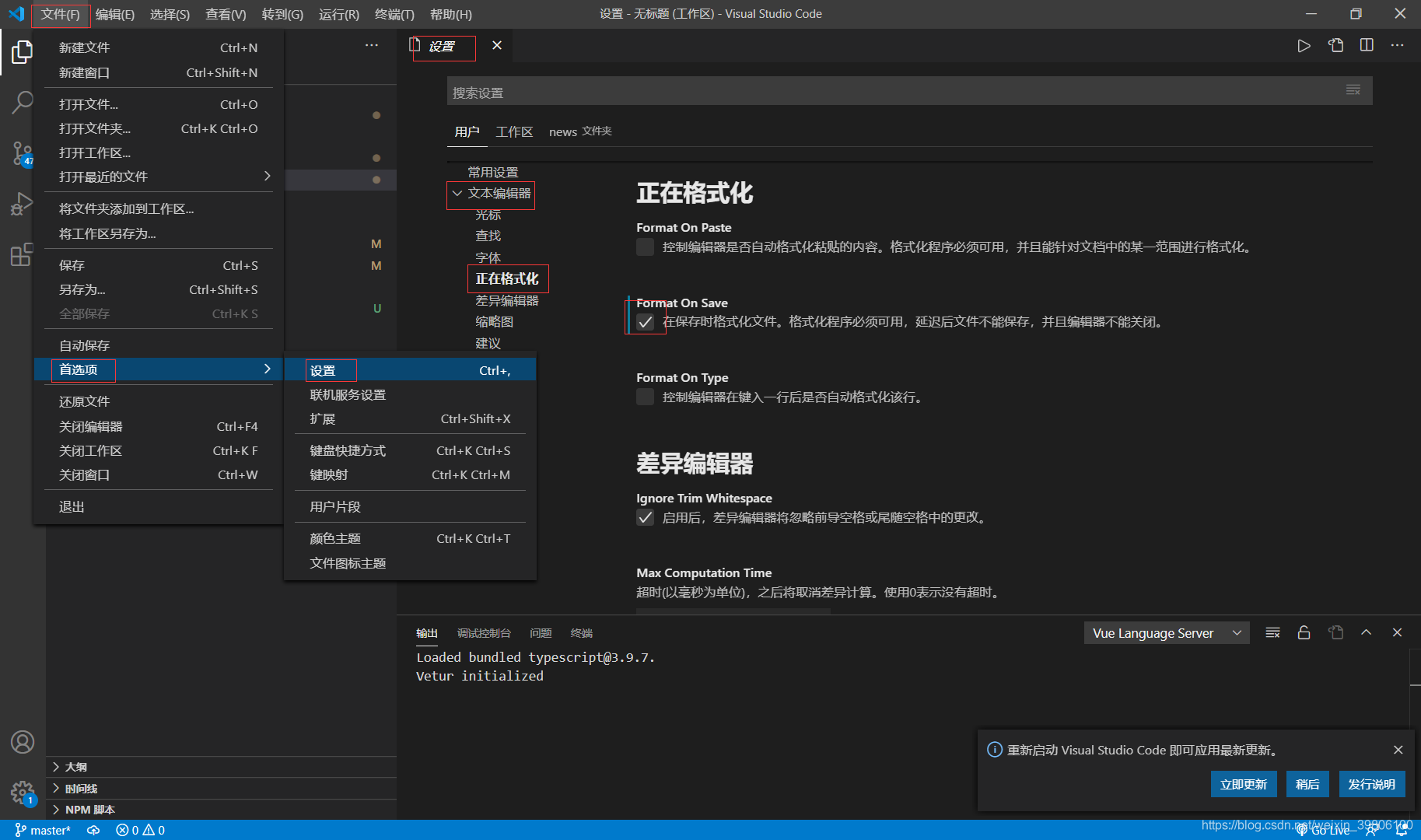Open output log file icon
This screenshot has width=1421, height=840.
pyautogui.click(x=1335, y=633)
